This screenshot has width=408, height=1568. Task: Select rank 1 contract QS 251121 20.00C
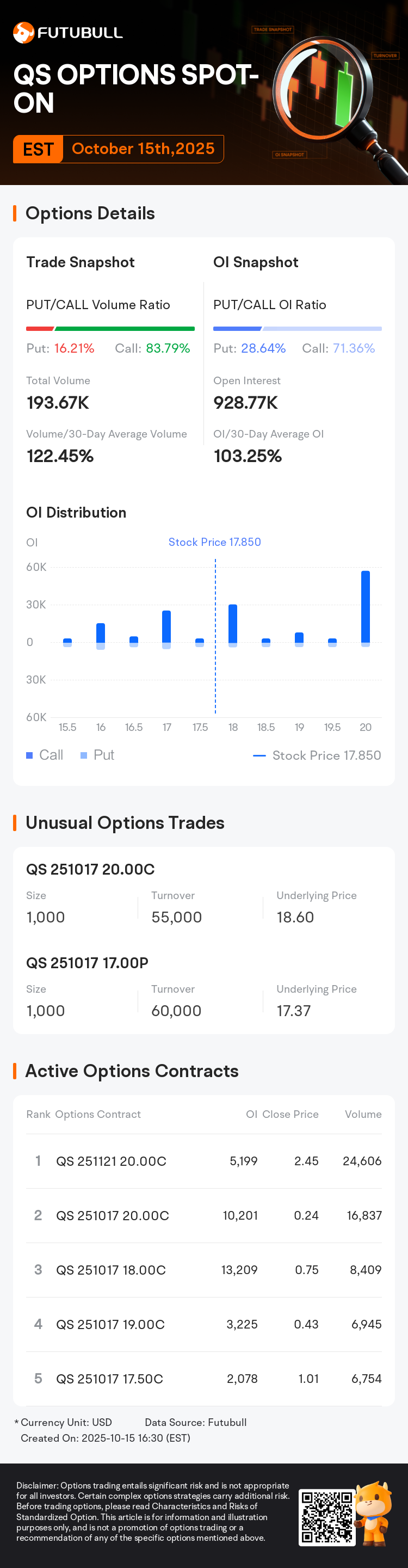pos(112,1161)
